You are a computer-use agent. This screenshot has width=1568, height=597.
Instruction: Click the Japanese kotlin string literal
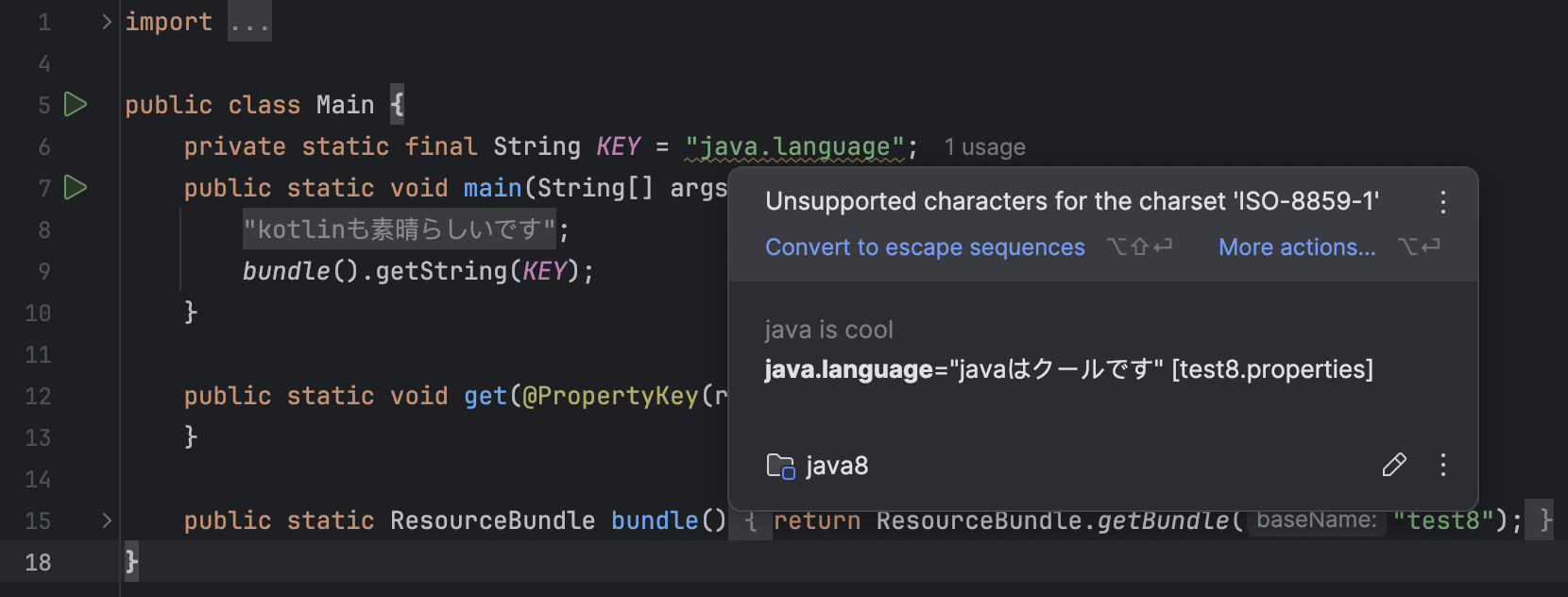[x=400, y=230]
